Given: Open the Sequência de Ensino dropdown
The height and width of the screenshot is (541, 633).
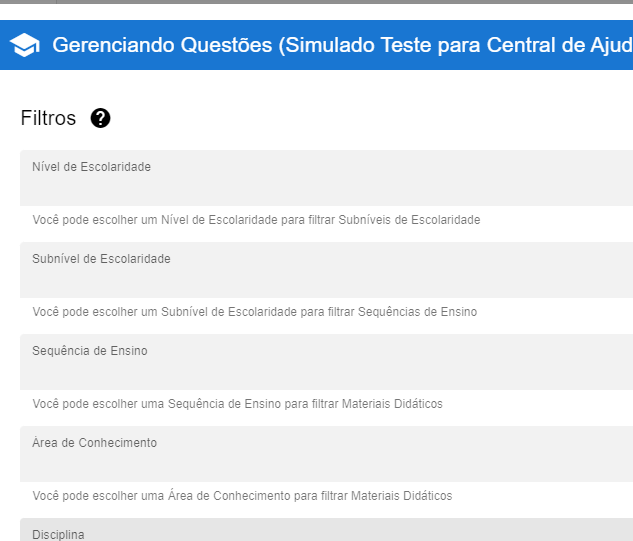Looking at the screenshot, I should click(x=326, y=364).
